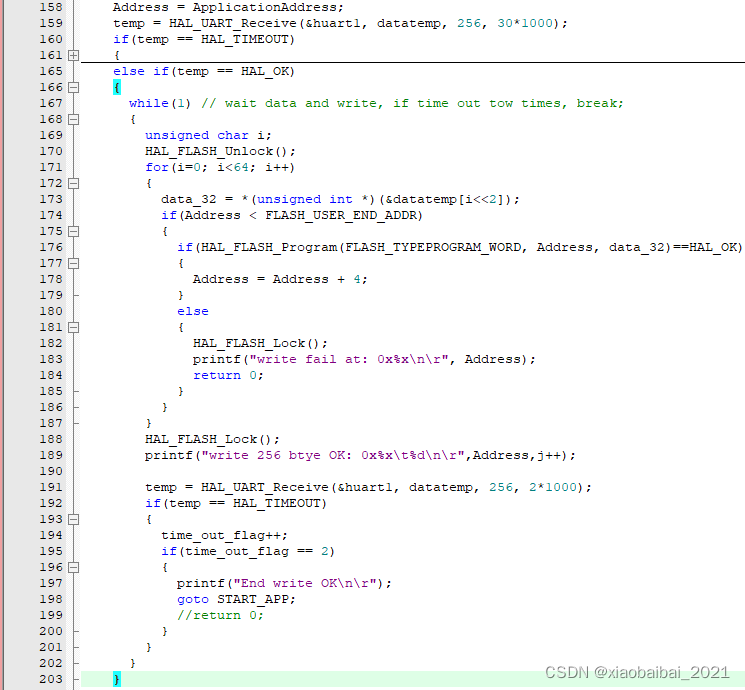745x690 pixels.
Task: Click the for loop statement on line 171
Action: (220, 167)
